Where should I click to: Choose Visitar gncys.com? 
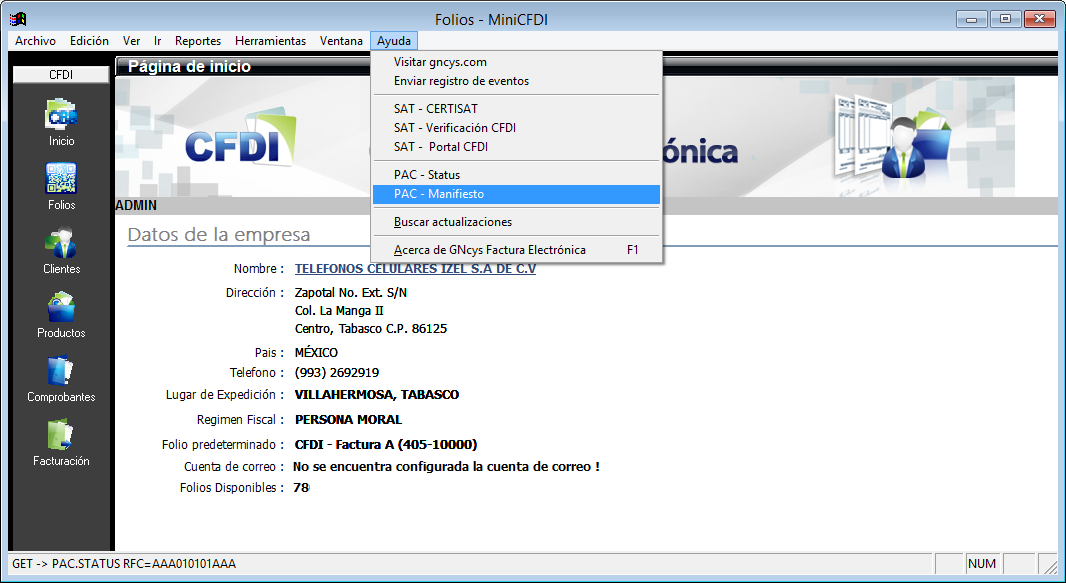[517, 62]
